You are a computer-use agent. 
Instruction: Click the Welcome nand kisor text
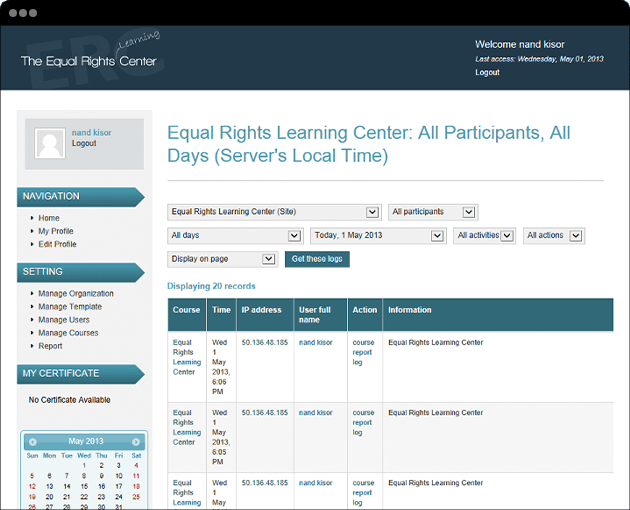point(520,44)
